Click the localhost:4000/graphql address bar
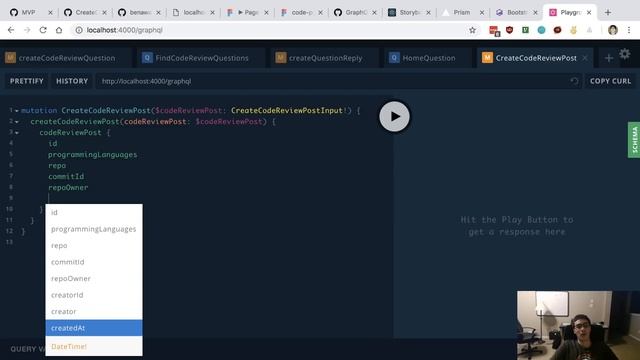The image size is (640, 360). click(x=269, y=30)
